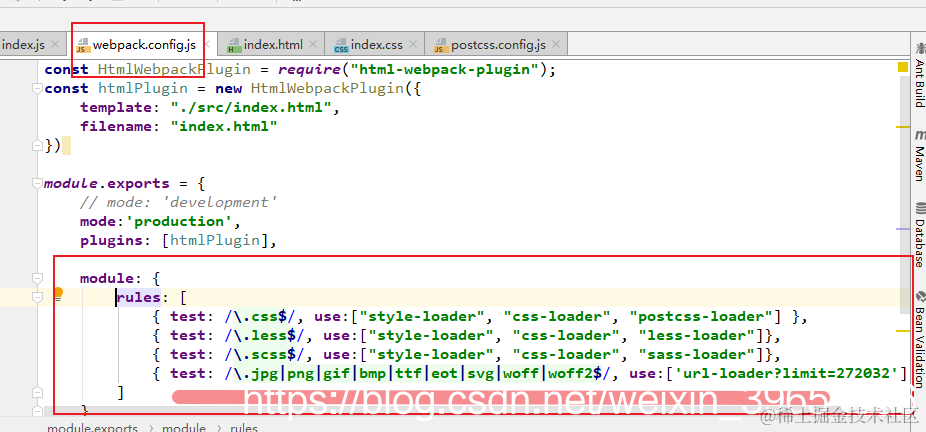This screenshot has height=432, width=926.
Task: Click the 'template' property key
Action: click(116, 107)
